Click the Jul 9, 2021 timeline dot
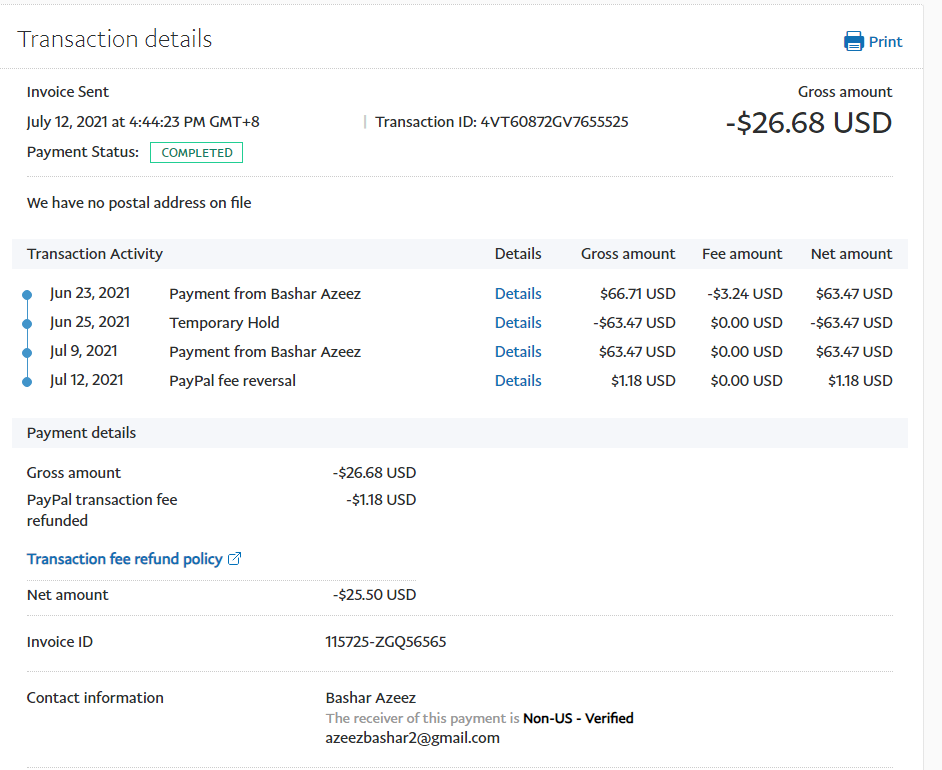This screenshot has height=770, width=942. click(28, 352)
